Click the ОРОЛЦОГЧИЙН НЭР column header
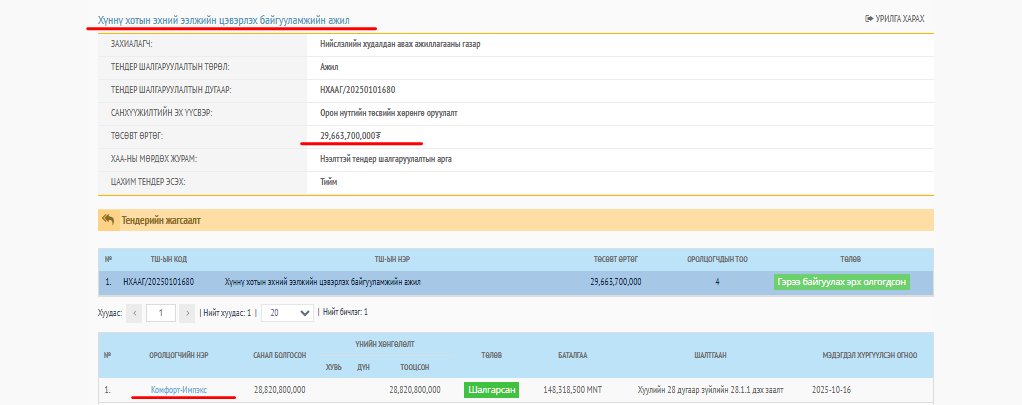This screenshot has width=1022, height=405. point(179,355)
